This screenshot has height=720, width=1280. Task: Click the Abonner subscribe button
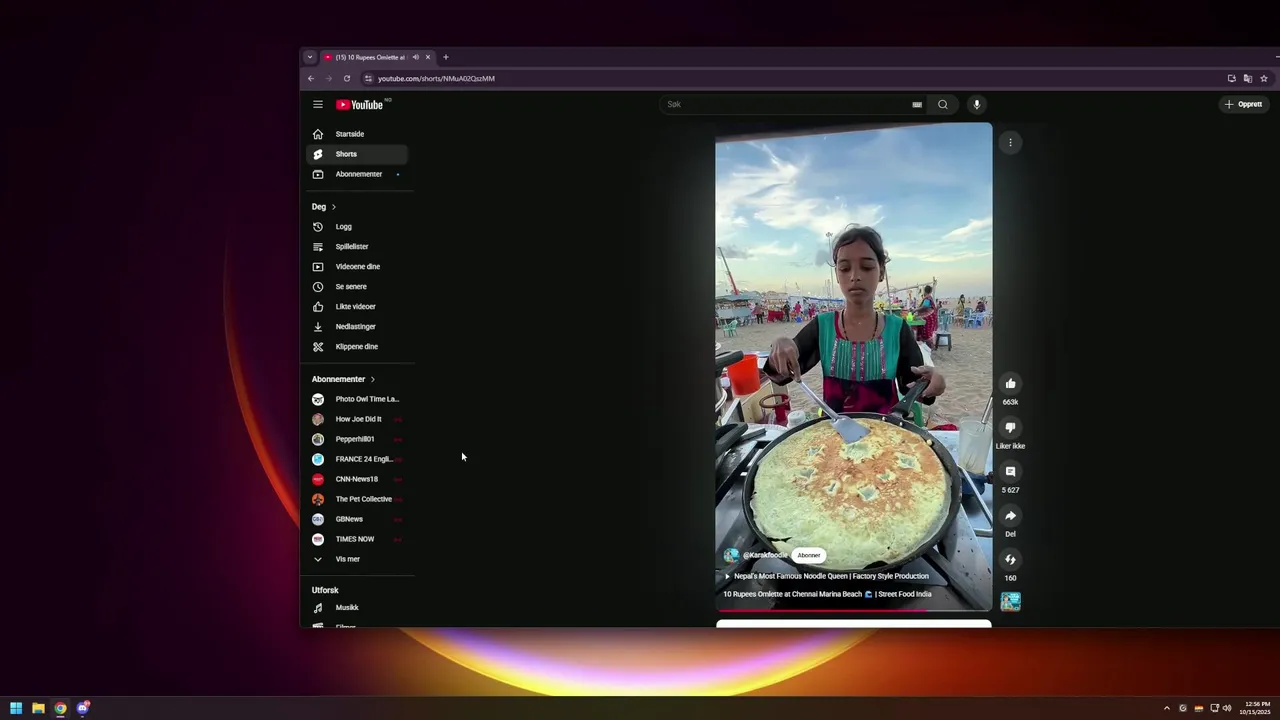point(809,555)
